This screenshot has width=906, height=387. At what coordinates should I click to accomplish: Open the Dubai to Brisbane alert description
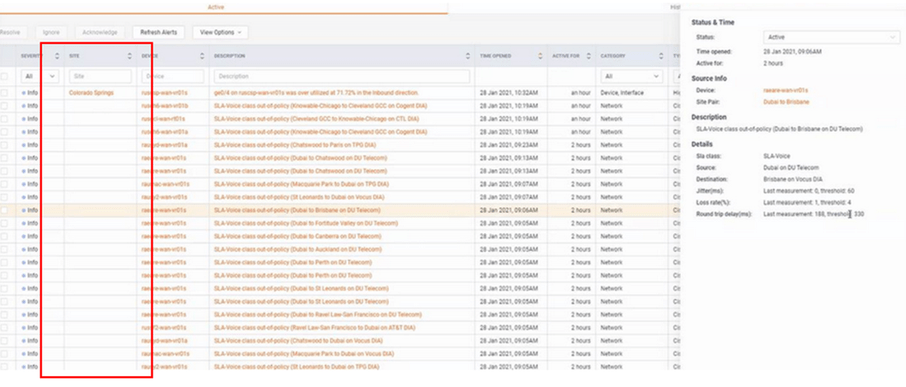297,210
